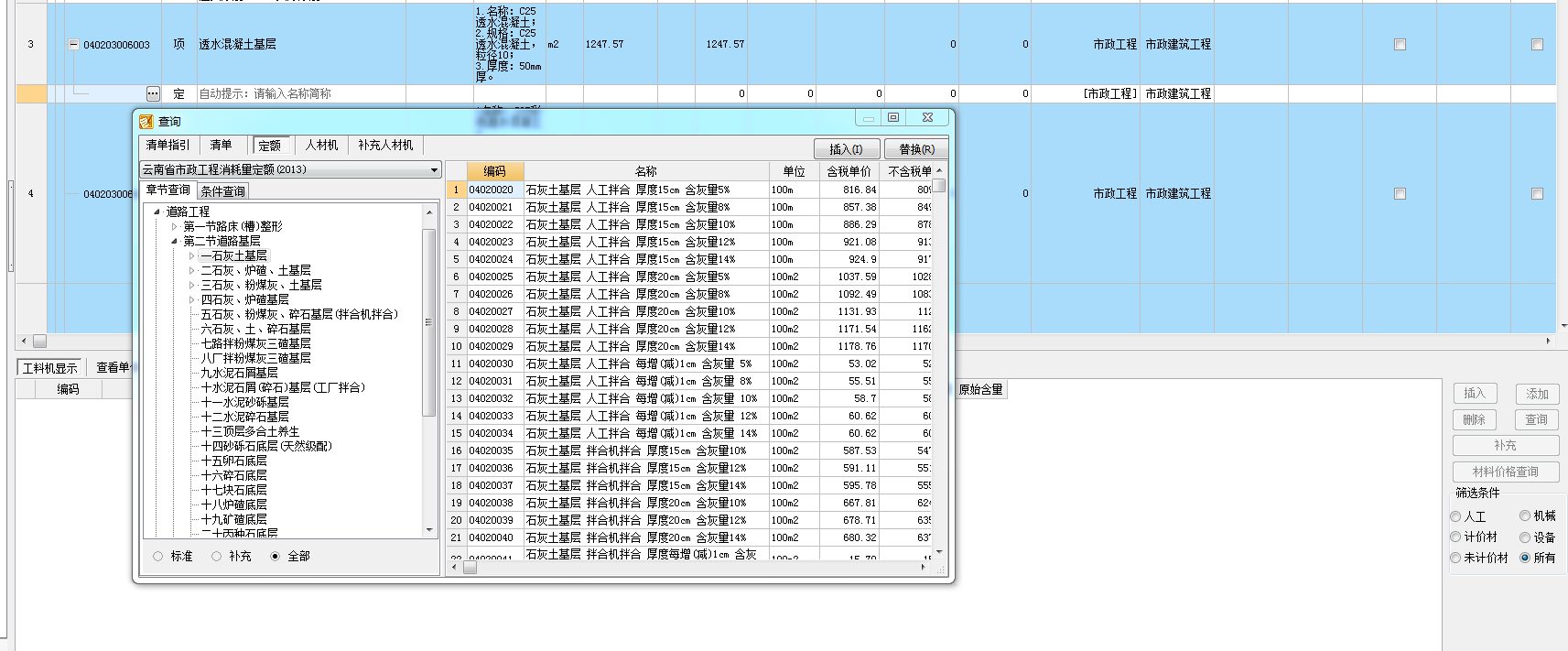Screen dimensions: 1568x651
Task: Select tree item 十九矿碴底层
Action: tap(233, 519)
